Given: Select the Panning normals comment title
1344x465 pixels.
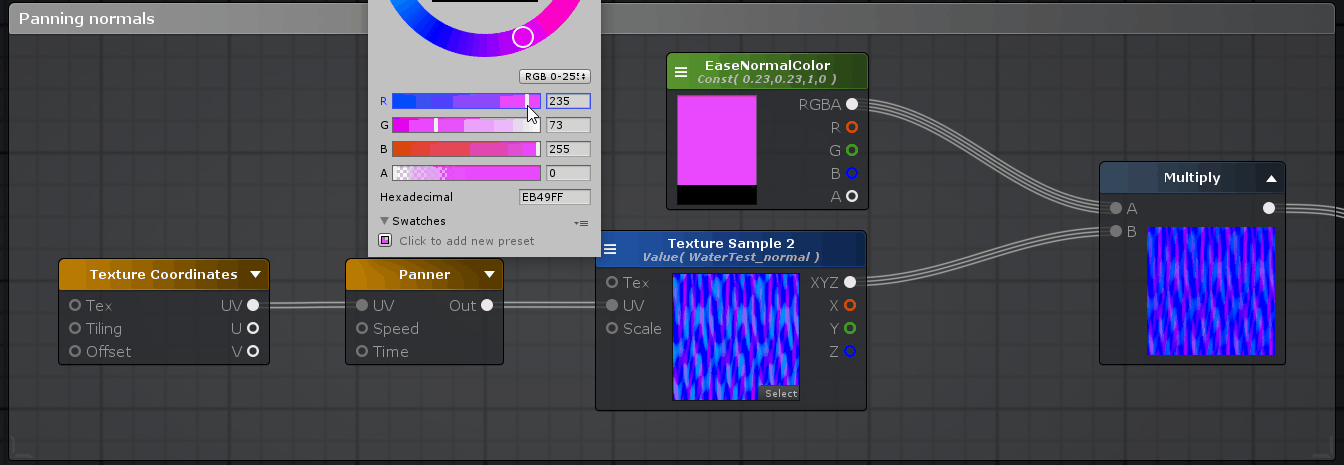Looking at the screenshot, I should pos(87,19).
